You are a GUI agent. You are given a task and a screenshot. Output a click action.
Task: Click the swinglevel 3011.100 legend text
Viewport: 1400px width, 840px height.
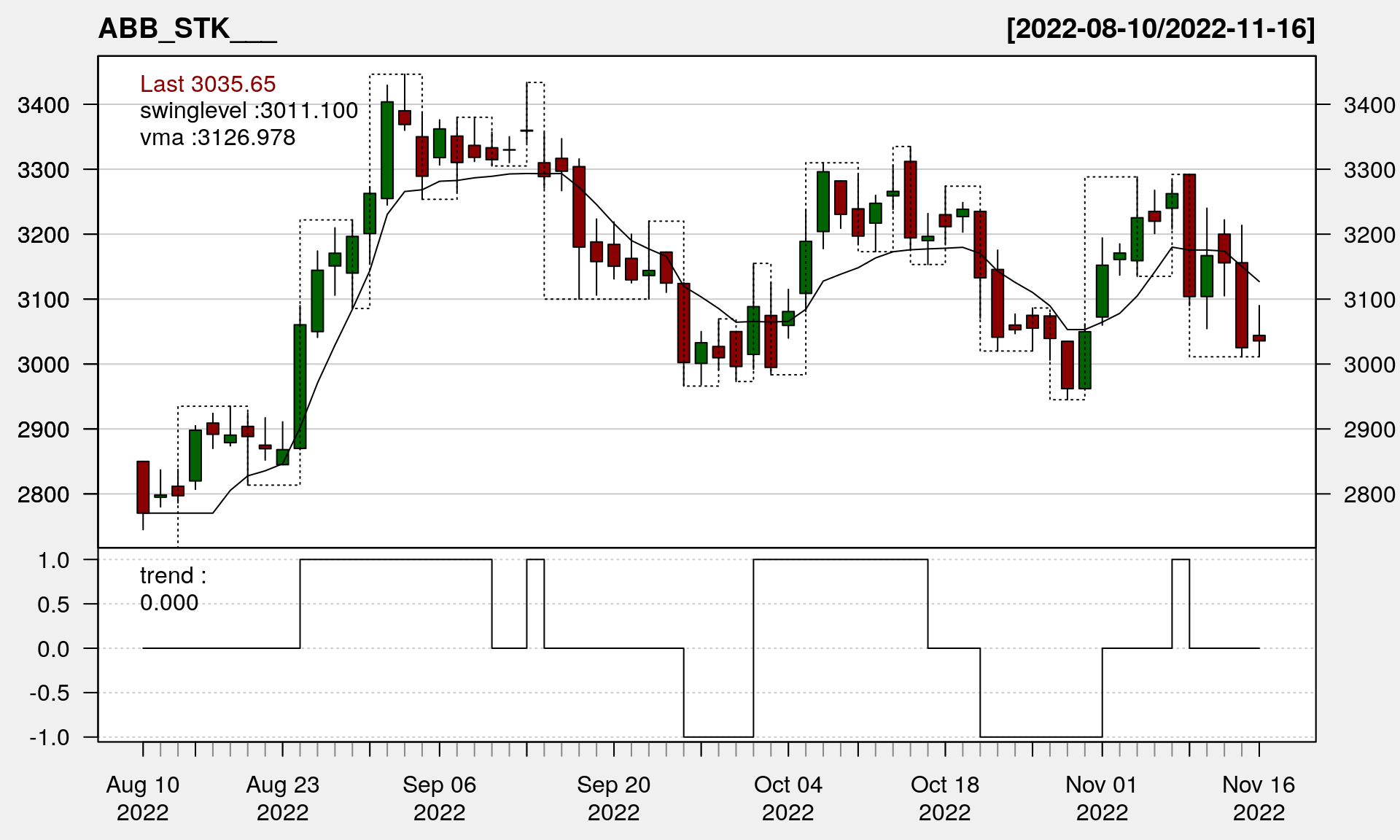pyautogui.click(x=249, y=111)
